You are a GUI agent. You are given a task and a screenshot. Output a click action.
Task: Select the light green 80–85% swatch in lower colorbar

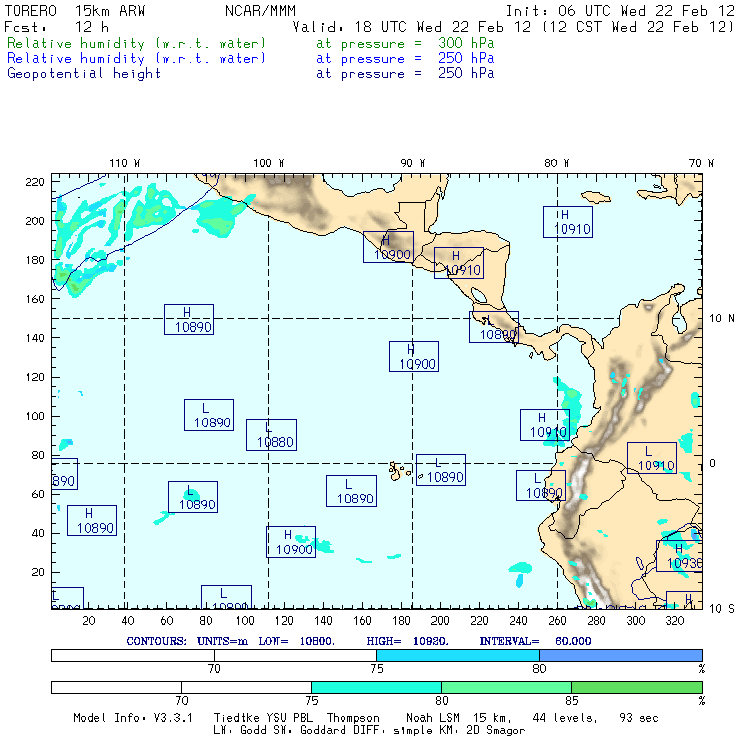[x=506, y=687]
